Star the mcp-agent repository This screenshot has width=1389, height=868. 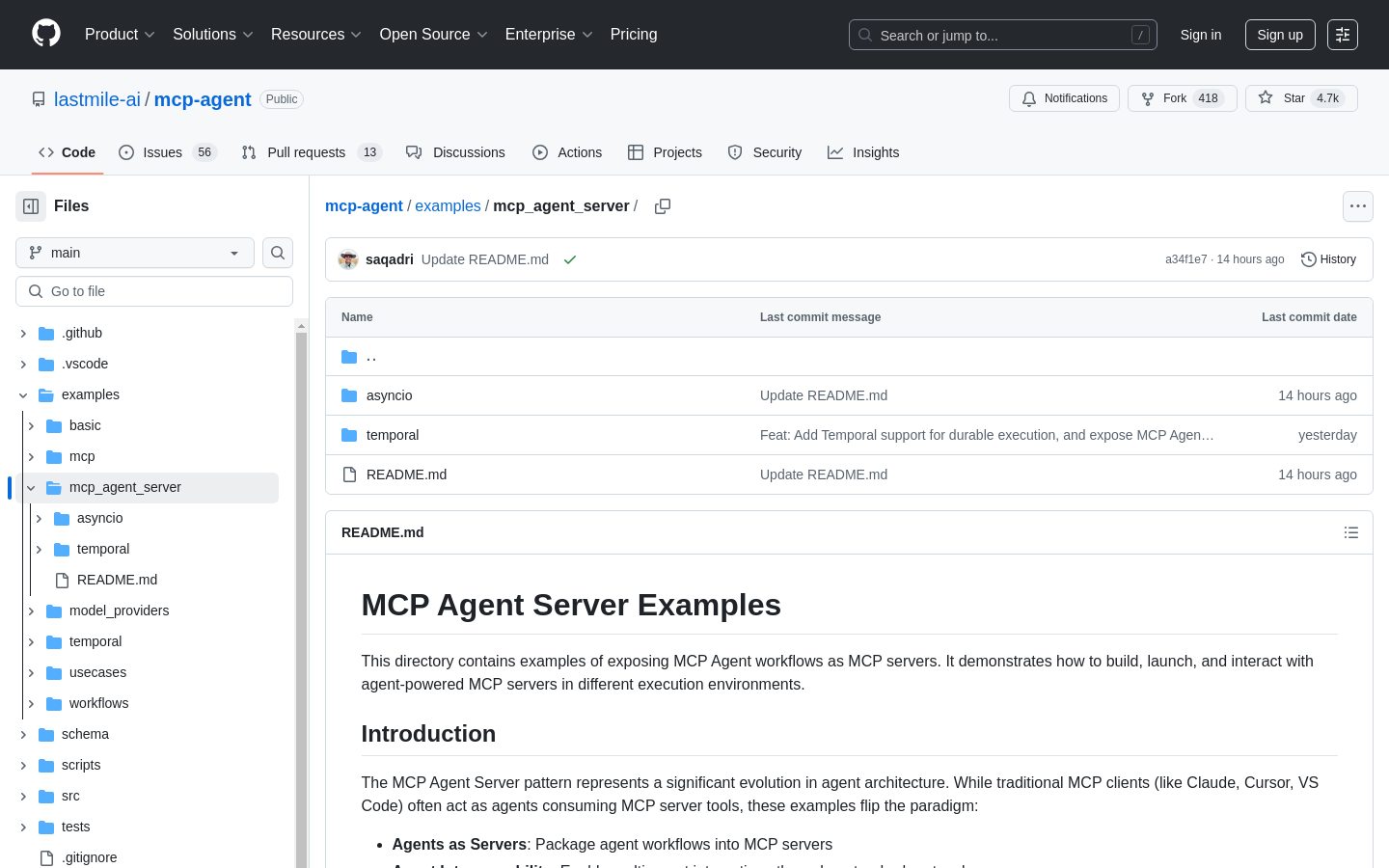click(x=1301, y=98)
